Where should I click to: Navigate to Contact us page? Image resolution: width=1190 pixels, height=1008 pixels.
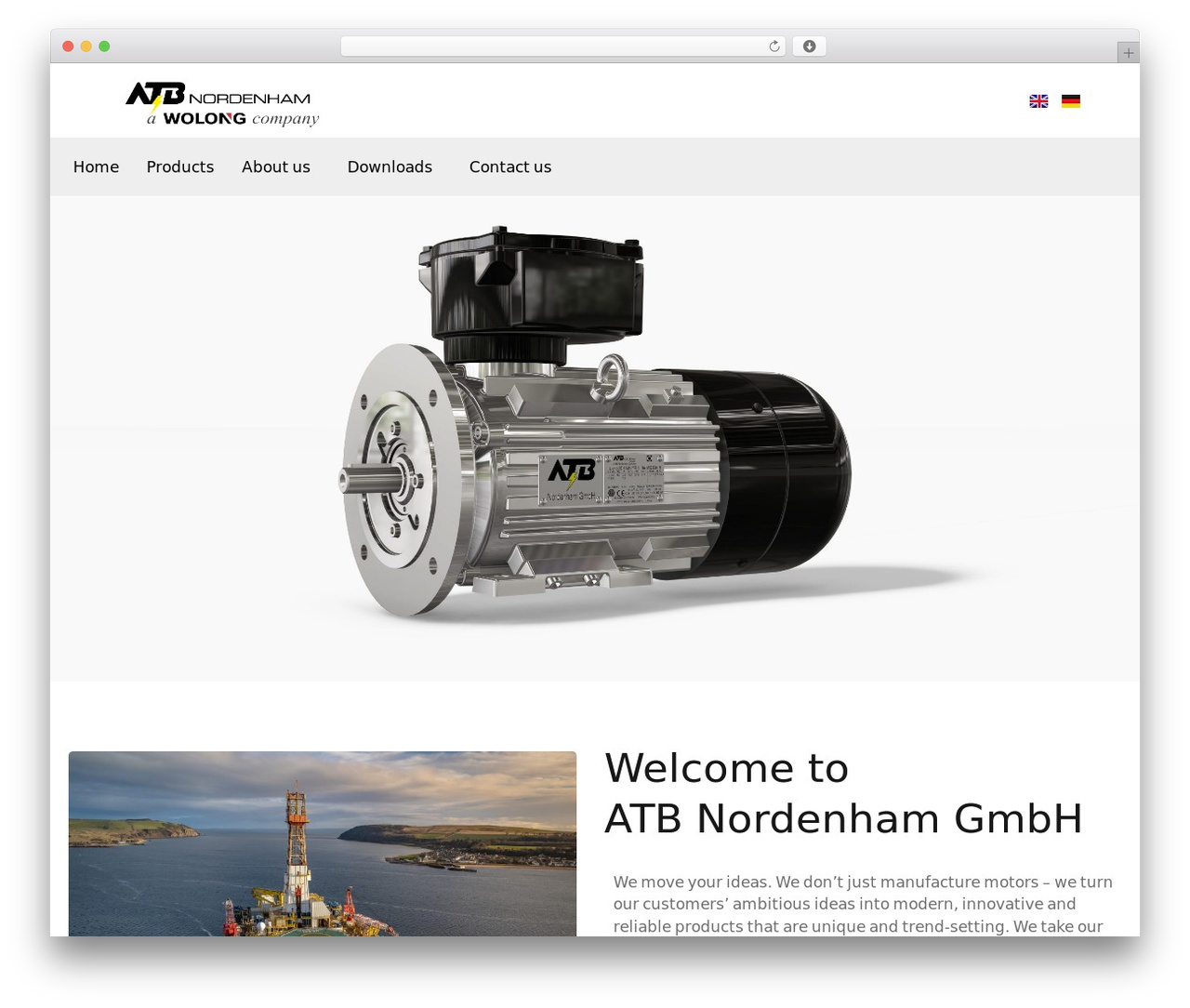tap(510, 166)
